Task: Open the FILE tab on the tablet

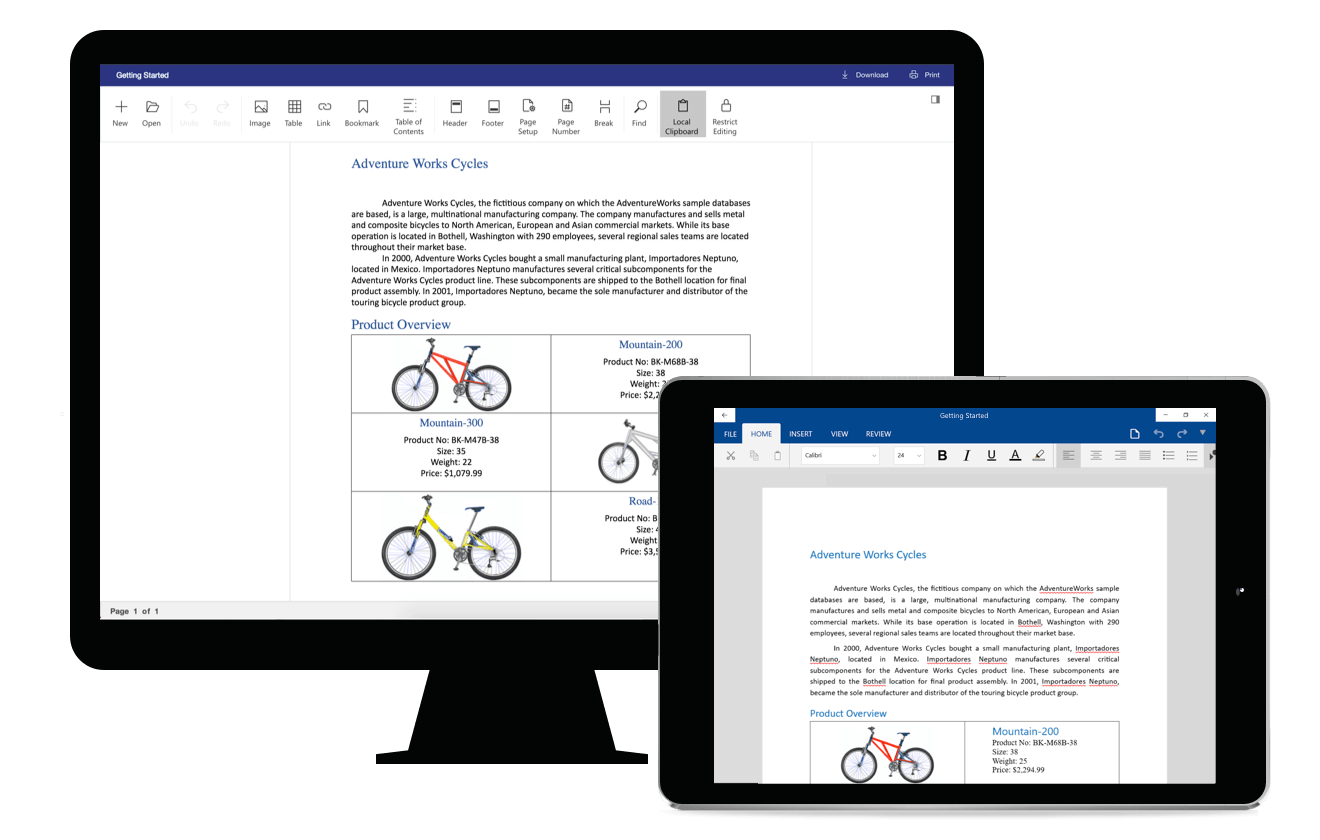Action: 730,434
